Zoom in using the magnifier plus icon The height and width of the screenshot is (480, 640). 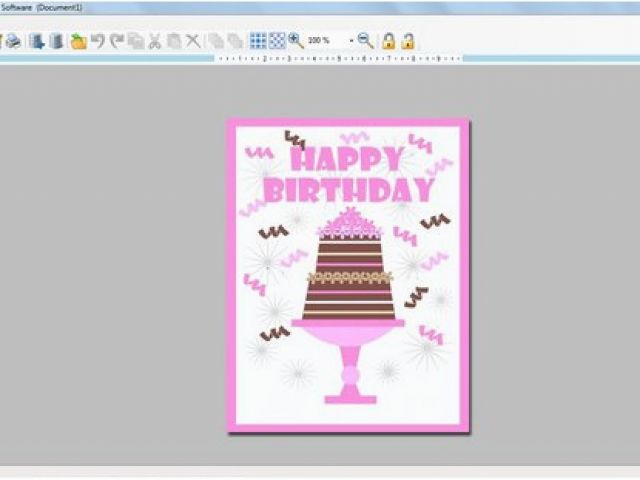coord(296,41)
